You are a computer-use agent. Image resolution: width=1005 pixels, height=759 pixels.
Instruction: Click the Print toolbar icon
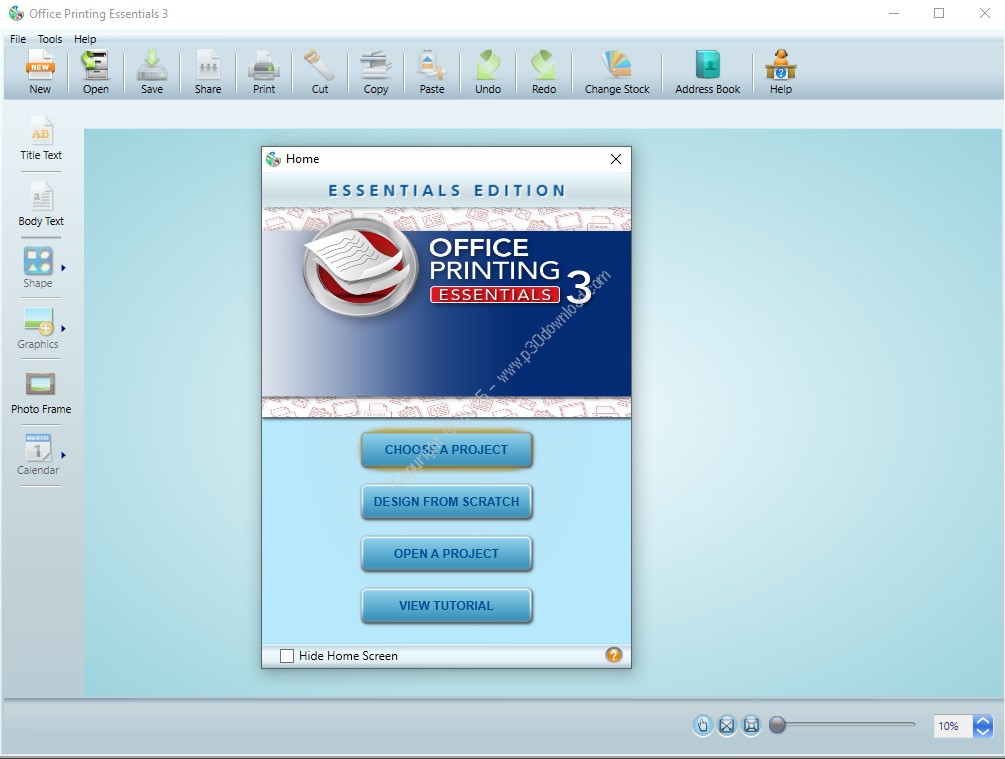(264, 72)
